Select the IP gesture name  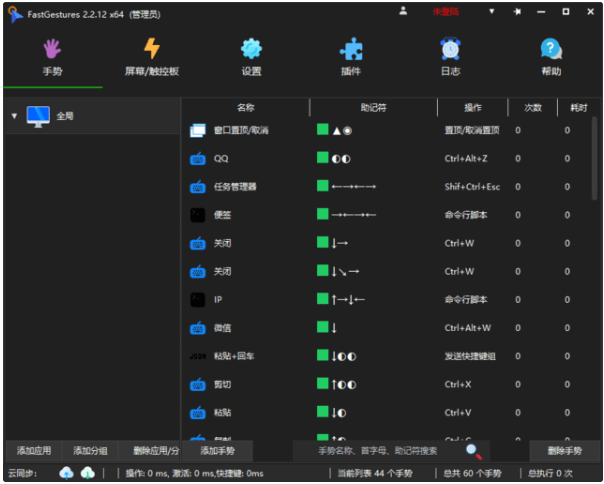tap(218, 300)
